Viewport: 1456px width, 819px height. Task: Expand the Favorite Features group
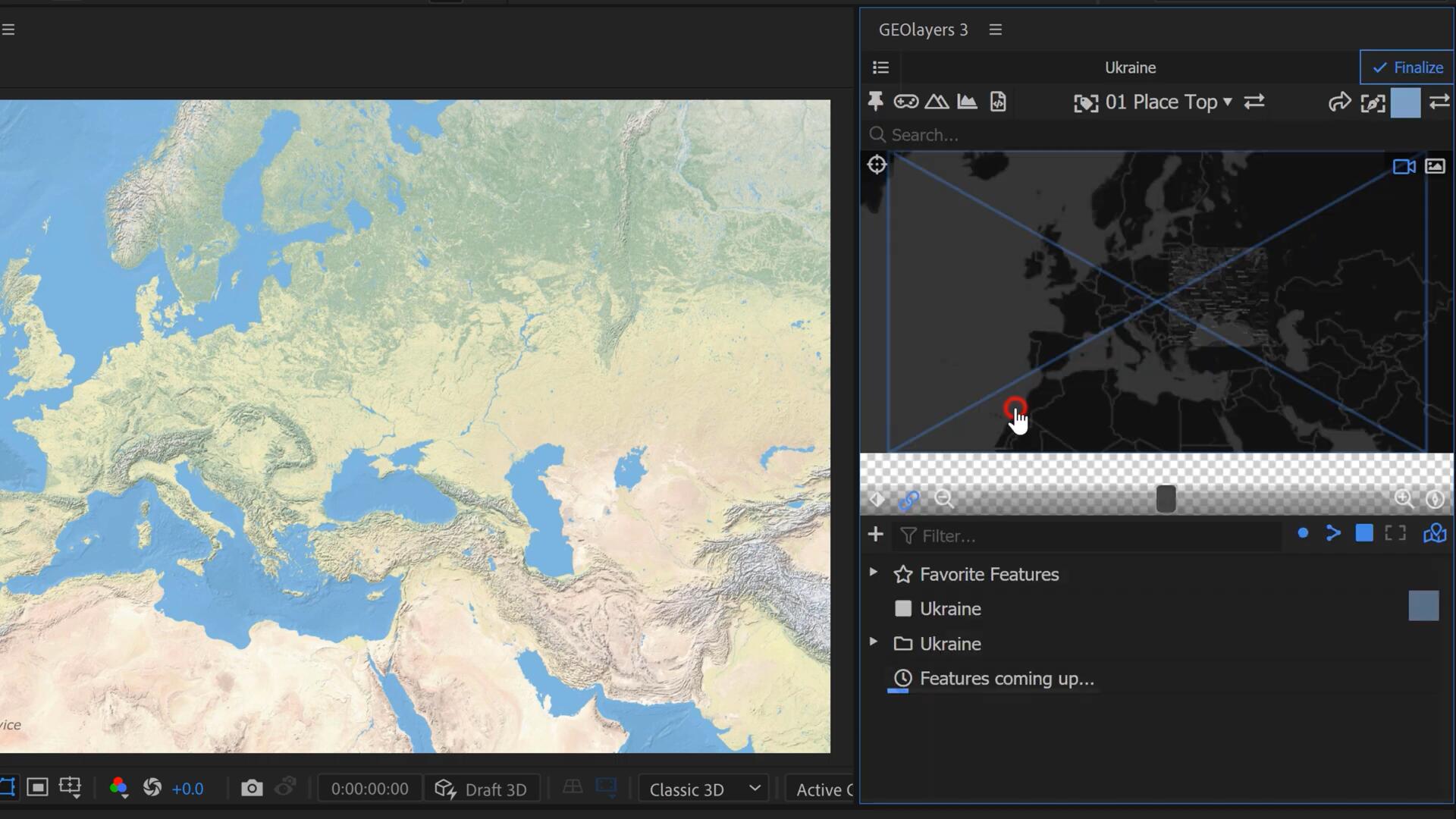click(873, 573)
